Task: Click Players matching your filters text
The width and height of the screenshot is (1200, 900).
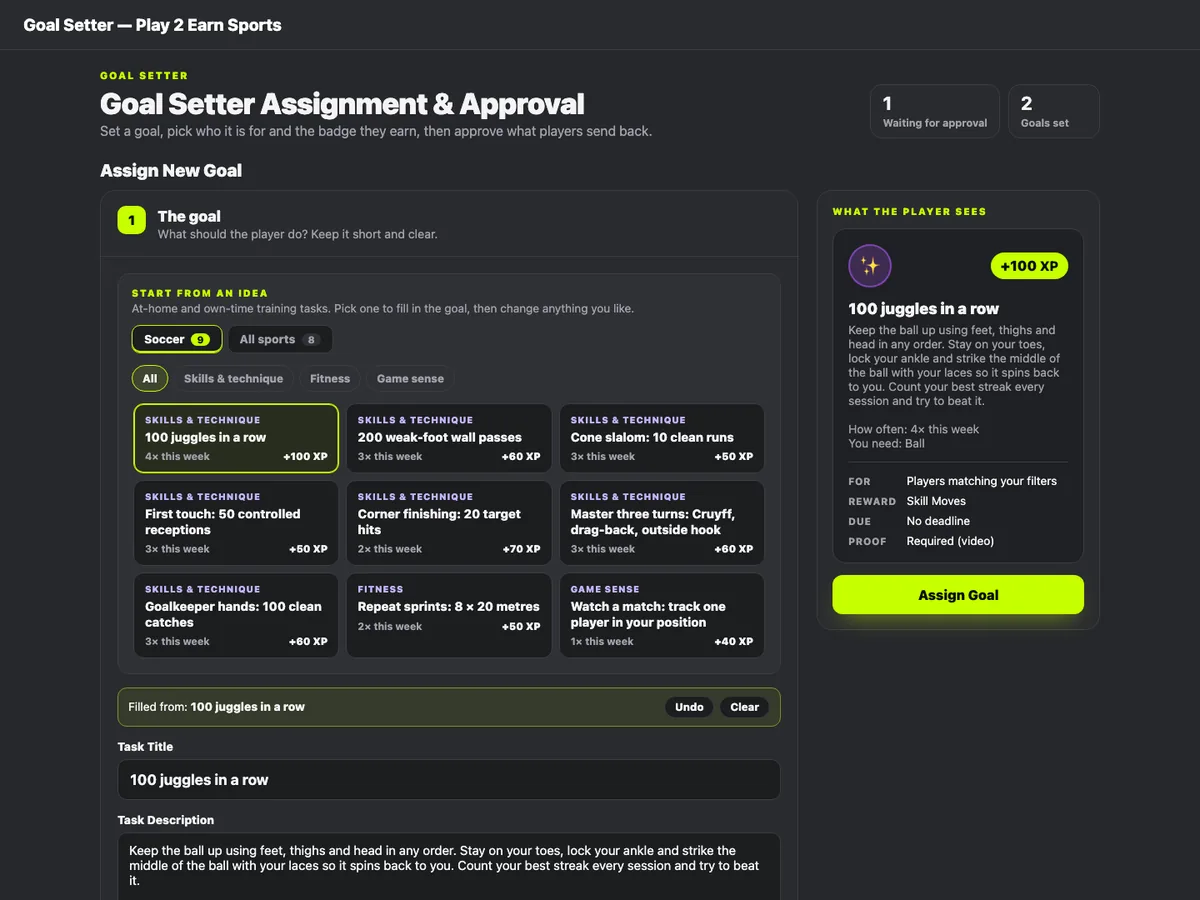Action: point(982,481)
